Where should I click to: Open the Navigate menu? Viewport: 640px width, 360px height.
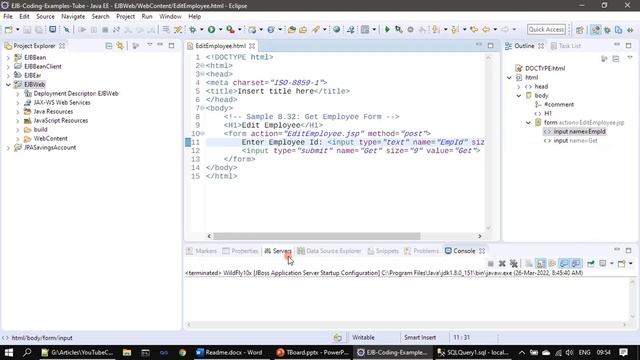tap(73, 16)
